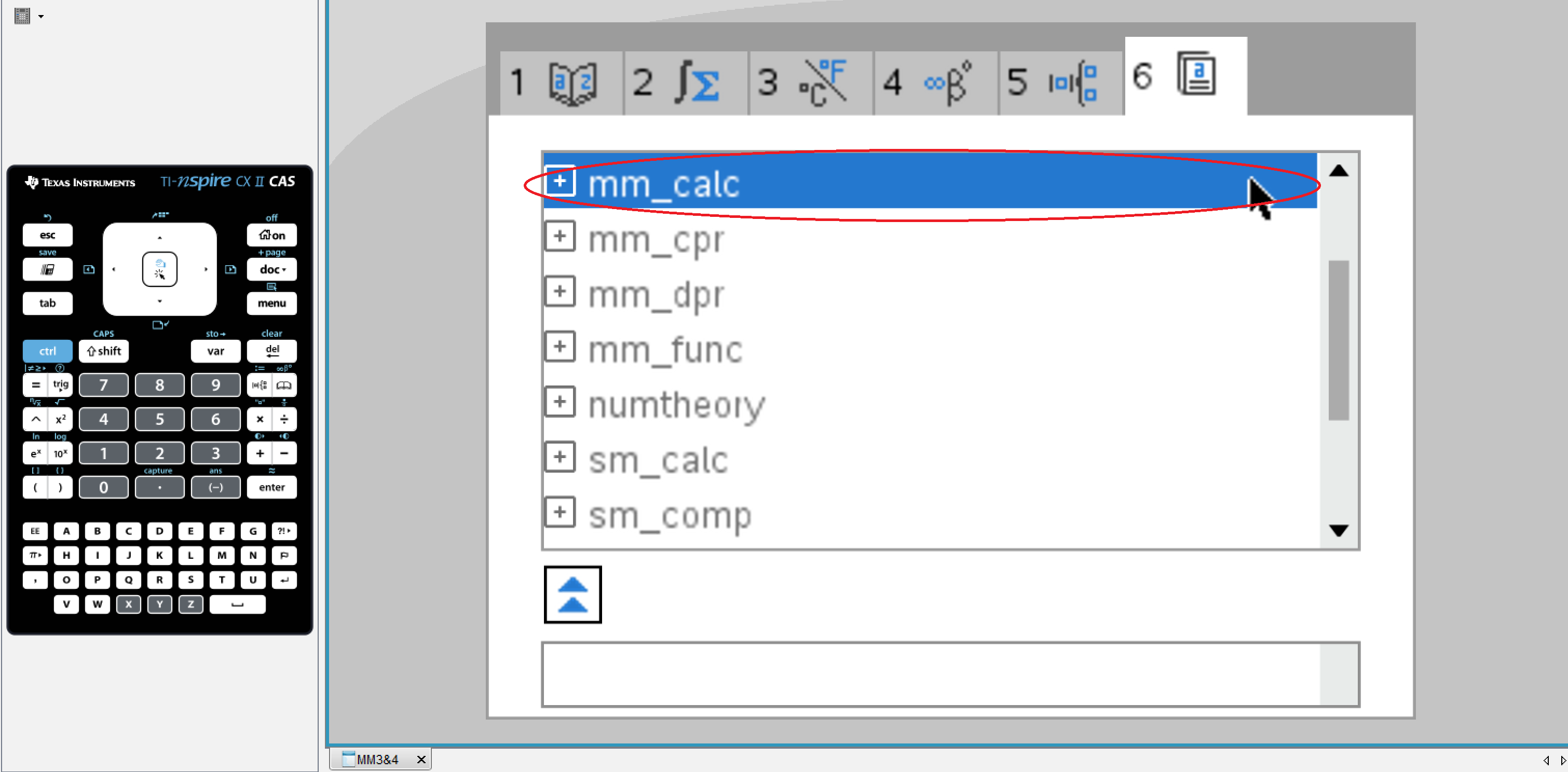Click the touchpad left arrow
This screenshot has width=1568, height=772.
click(114, 269)
